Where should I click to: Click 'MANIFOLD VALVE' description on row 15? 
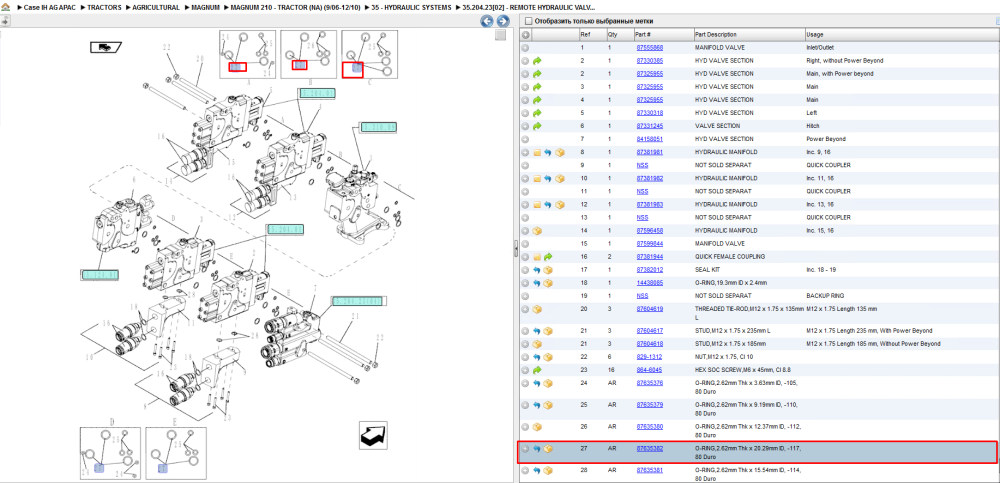click(x=718, y=244)
